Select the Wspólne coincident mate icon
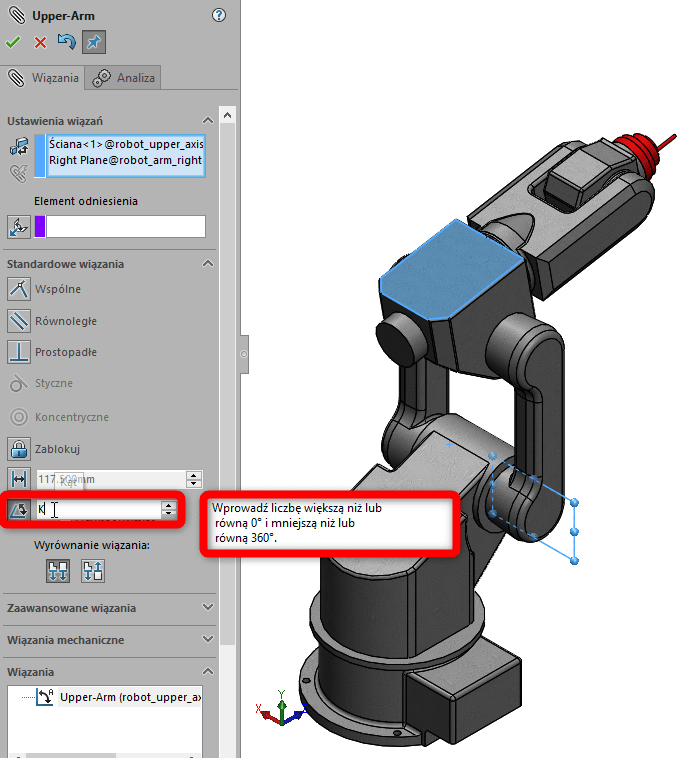Viewport: 696px width, 758px height. coord(19,289)
